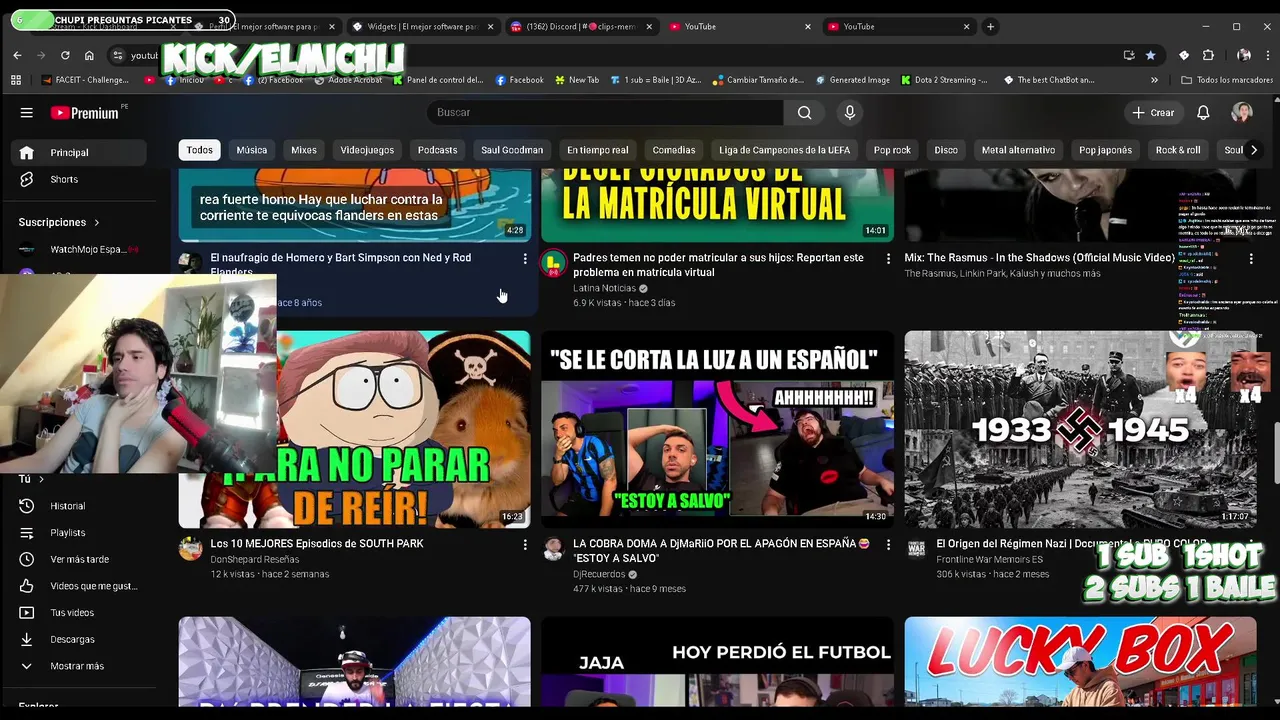Open the YouTube hamburger guide menu
Viewport: 1280px width, 720px height.
point(27,113)
